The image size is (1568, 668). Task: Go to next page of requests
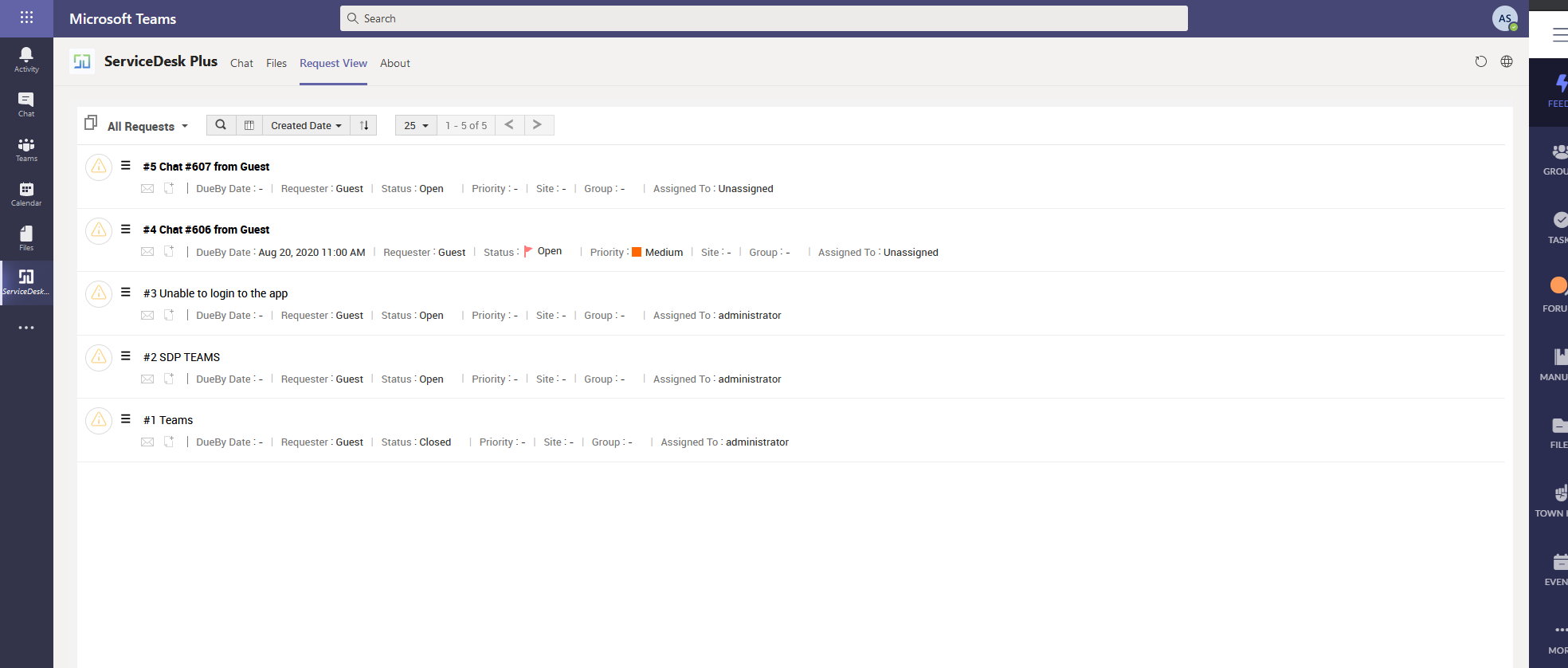538,125
